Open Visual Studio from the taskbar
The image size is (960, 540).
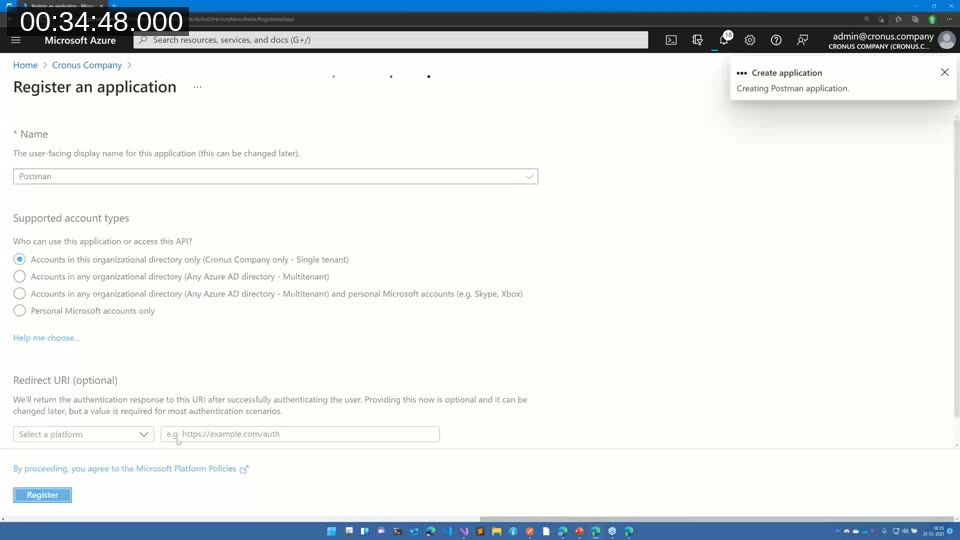point(463,531)
